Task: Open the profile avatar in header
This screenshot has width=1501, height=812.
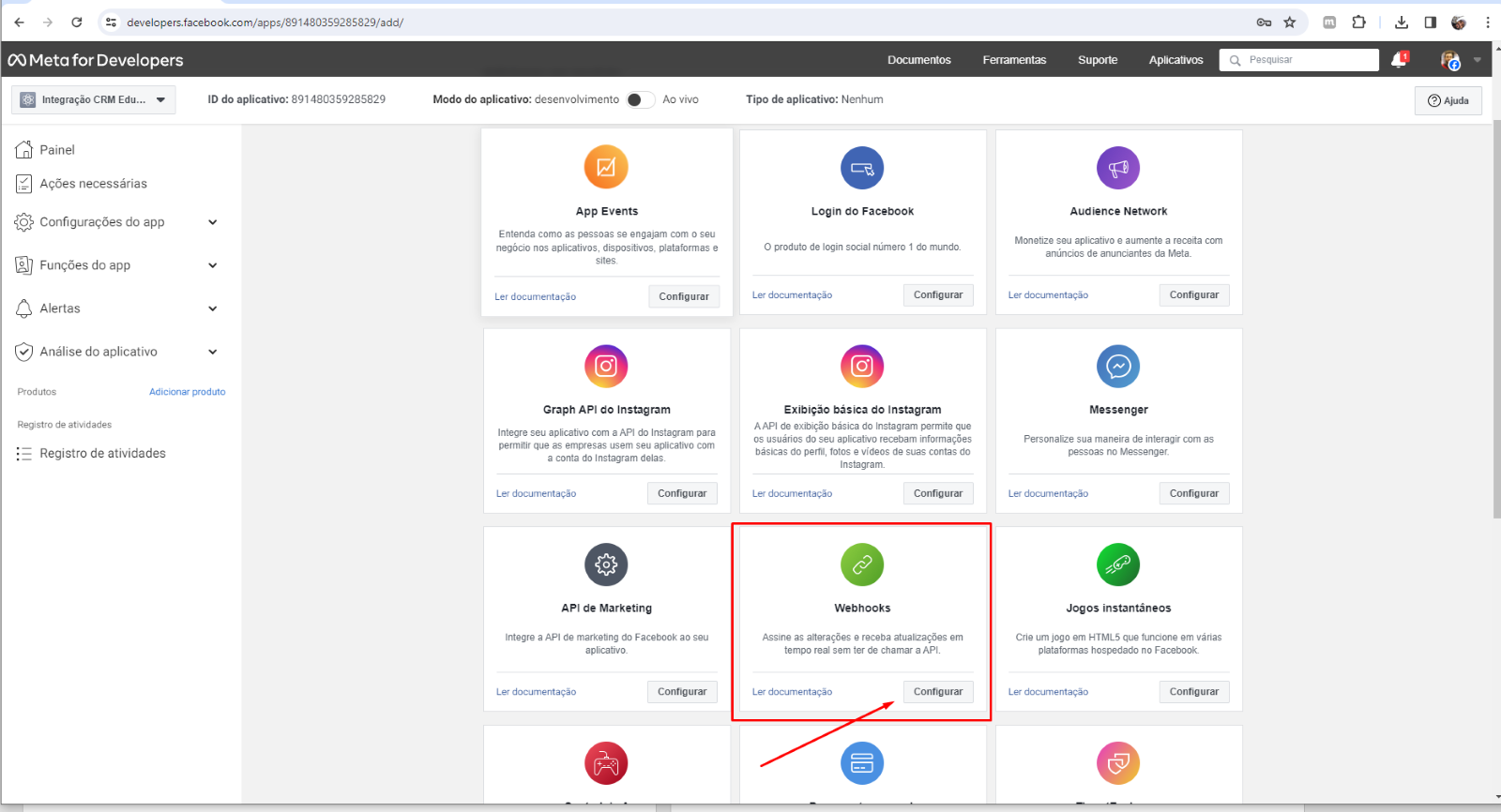Action: (1450, 60)
